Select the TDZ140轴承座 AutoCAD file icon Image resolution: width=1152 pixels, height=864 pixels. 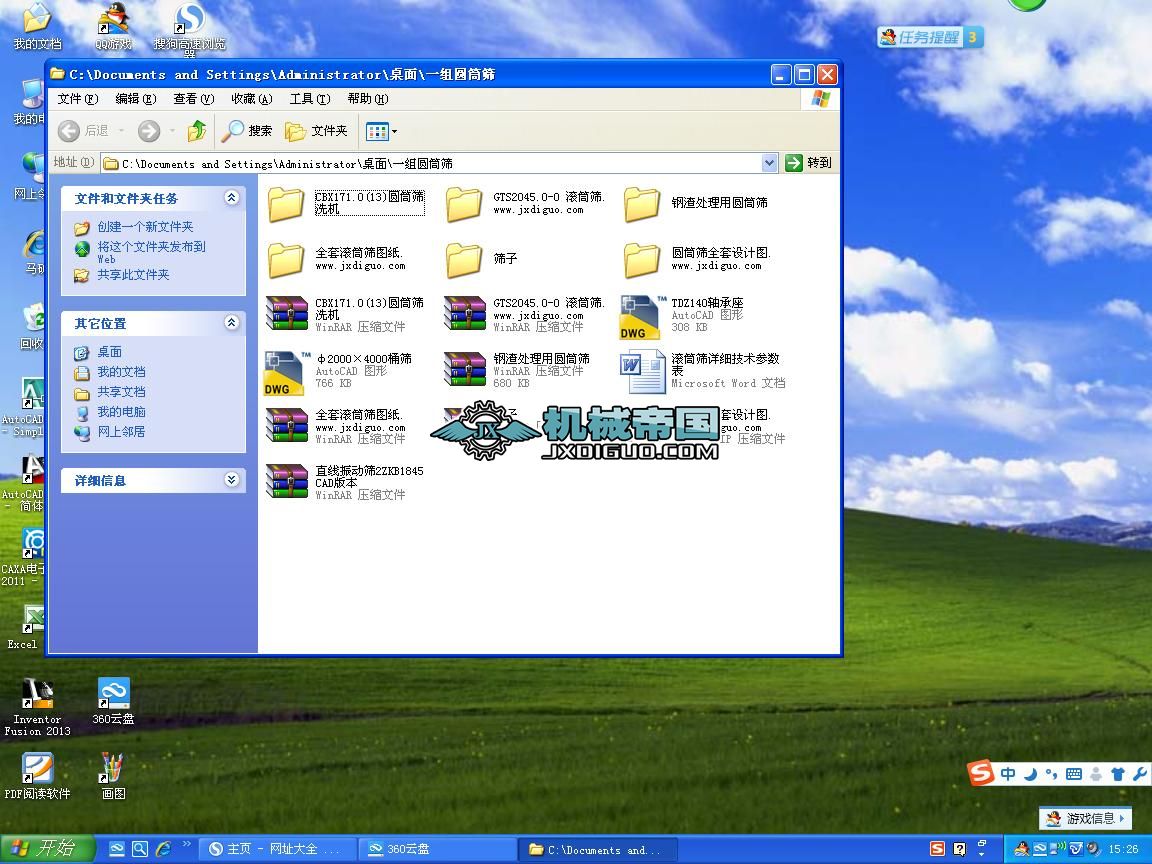(x=642, y=315)
